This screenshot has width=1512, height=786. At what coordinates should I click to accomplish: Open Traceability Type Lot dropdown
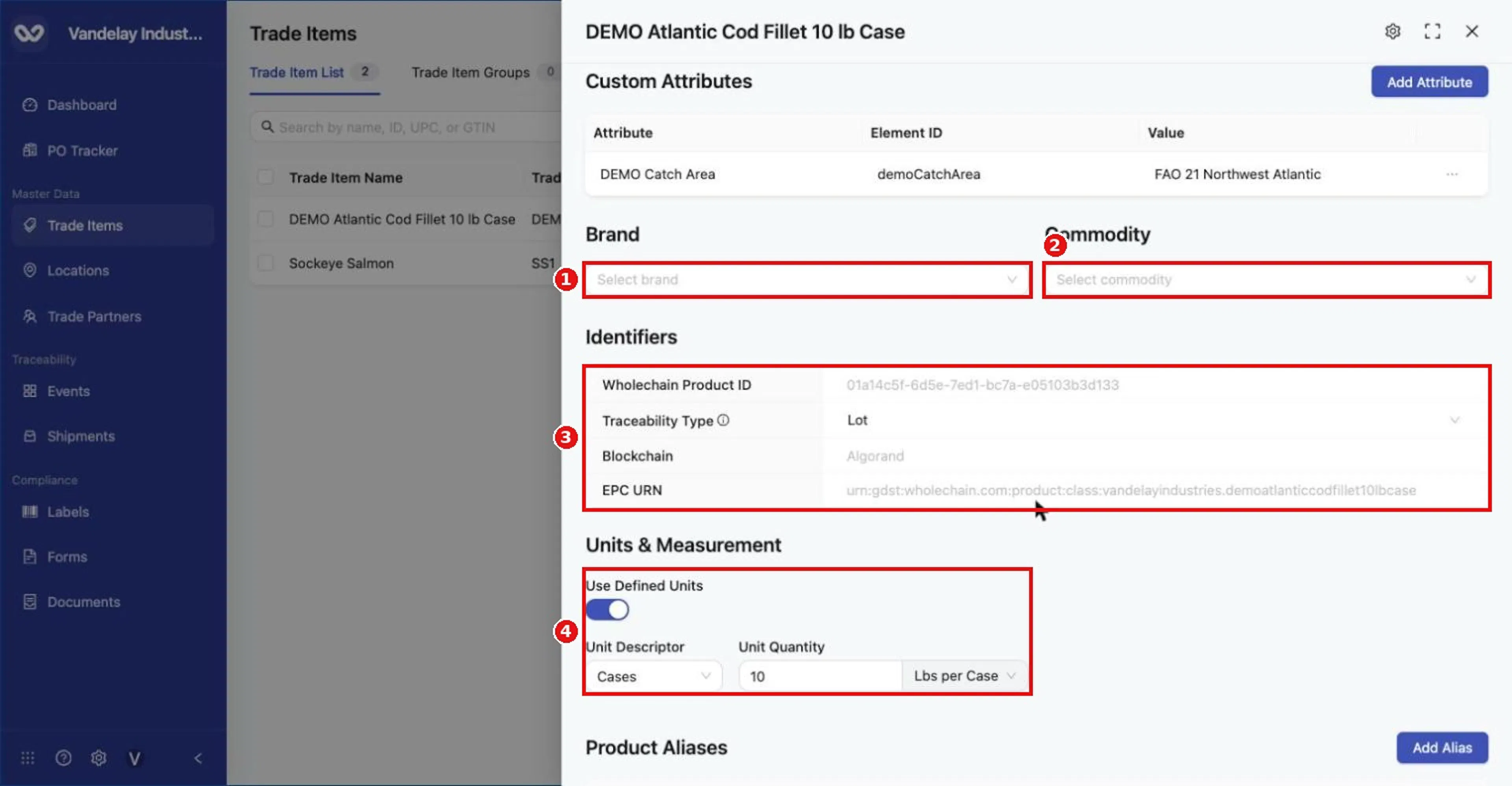coord(1153,420)
